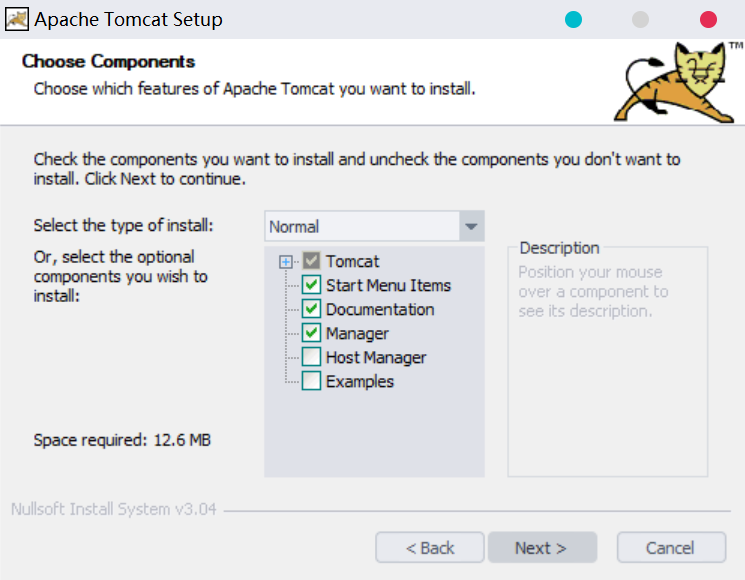Click the 'Space required: 12.6 MB' text
Screen dimensions: 745x580
122,440
